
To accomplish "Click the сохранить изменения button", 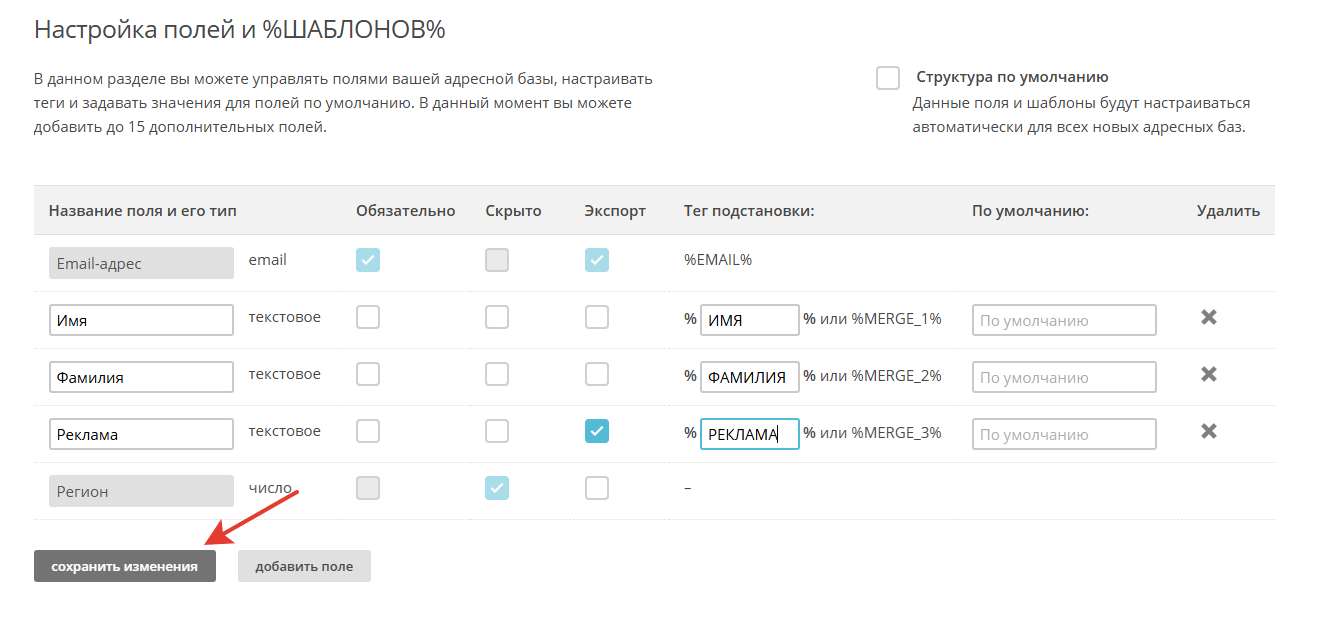I will point(125,566).
